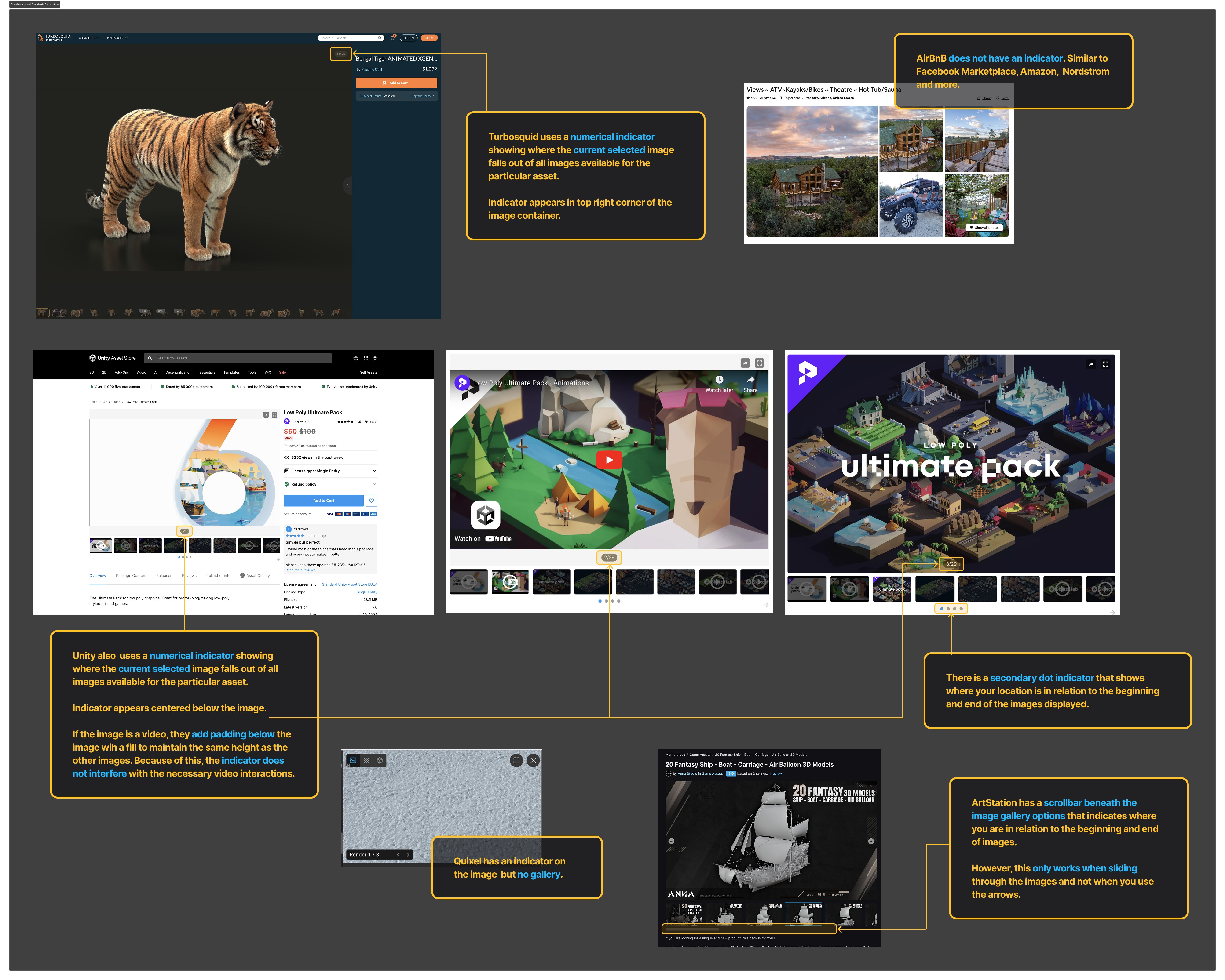Click the YouTube play button on video
This screenshot has width=1225, height=980.
point(609,459)
